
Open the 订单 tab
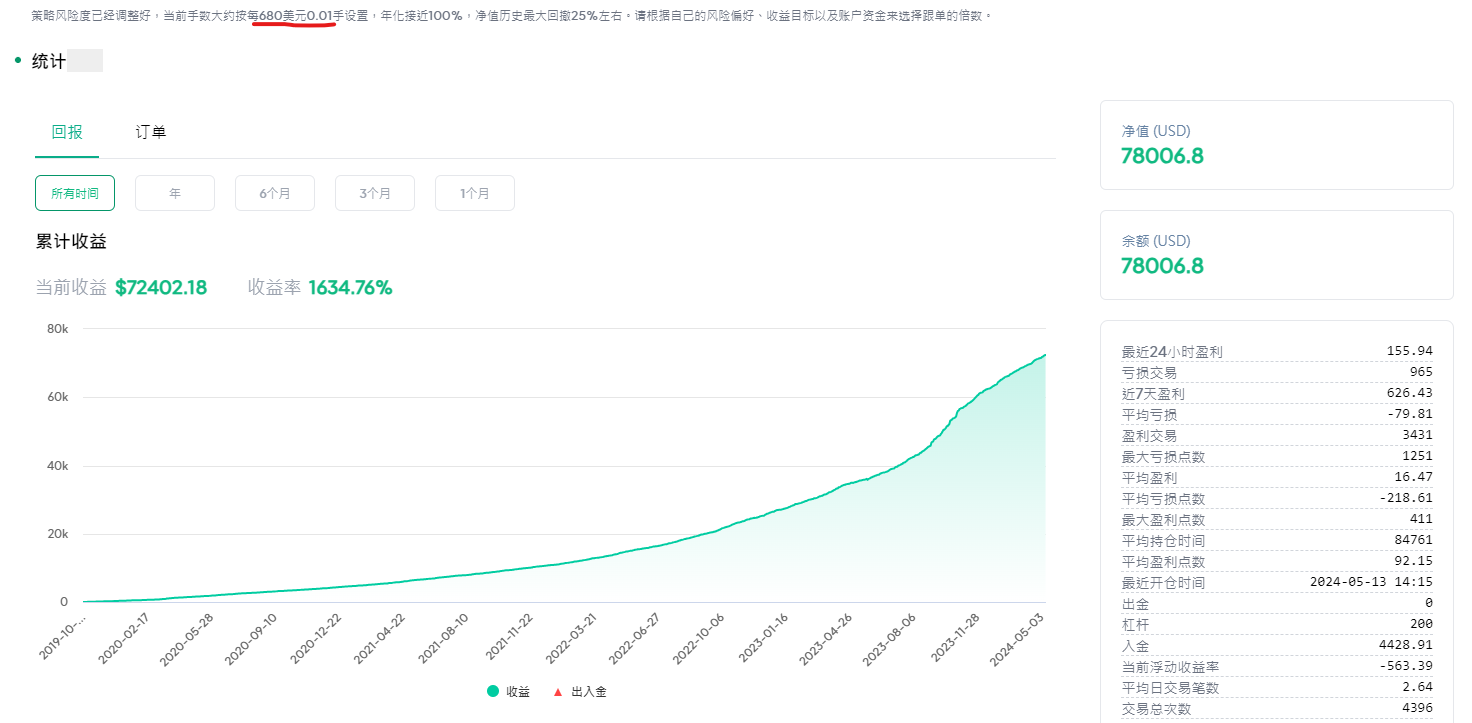tap(151, 132)
